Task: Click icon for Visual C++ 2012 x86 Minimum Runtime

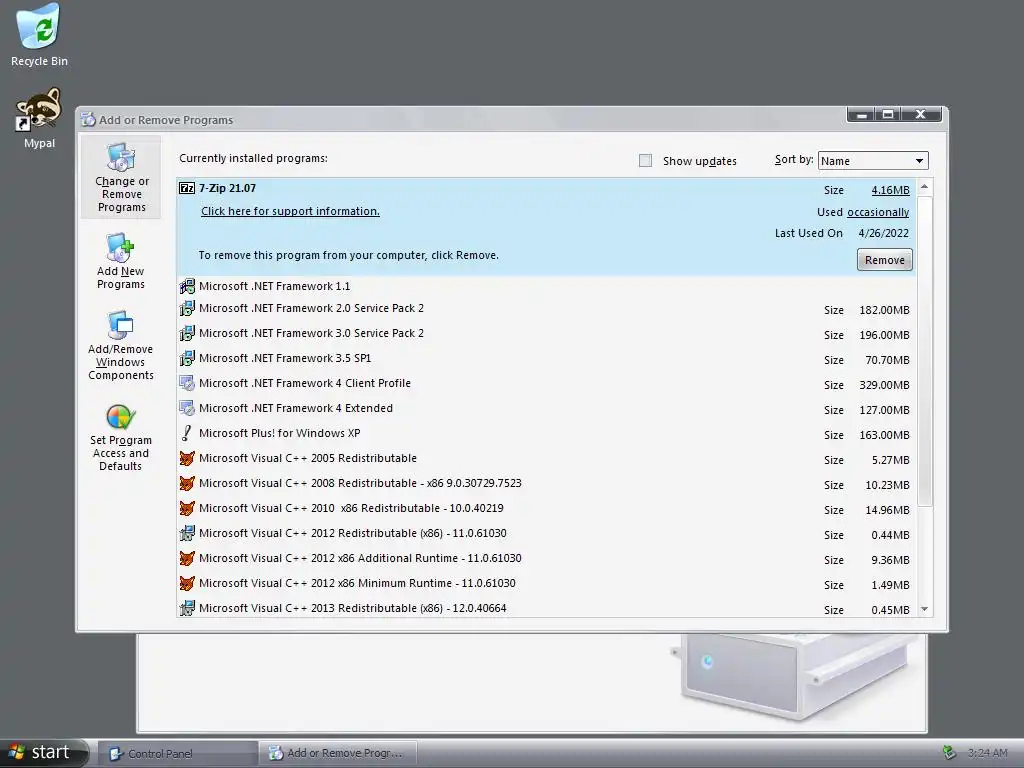Action: point(187,583)
